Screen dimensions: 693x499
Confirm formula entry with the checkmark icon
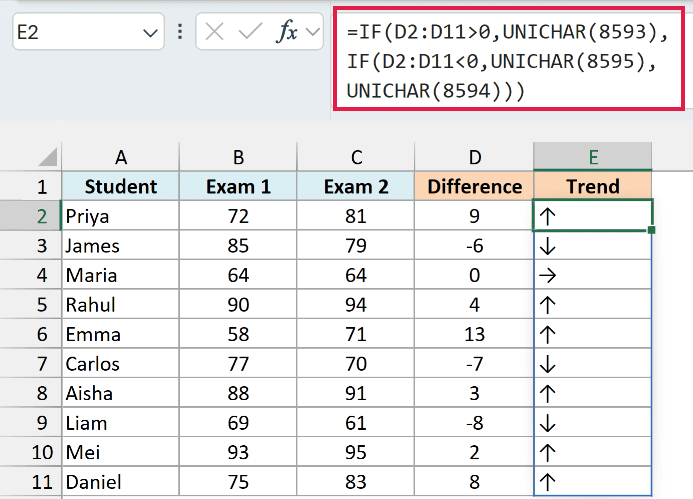pyautogui.click(x=250, y=32)
